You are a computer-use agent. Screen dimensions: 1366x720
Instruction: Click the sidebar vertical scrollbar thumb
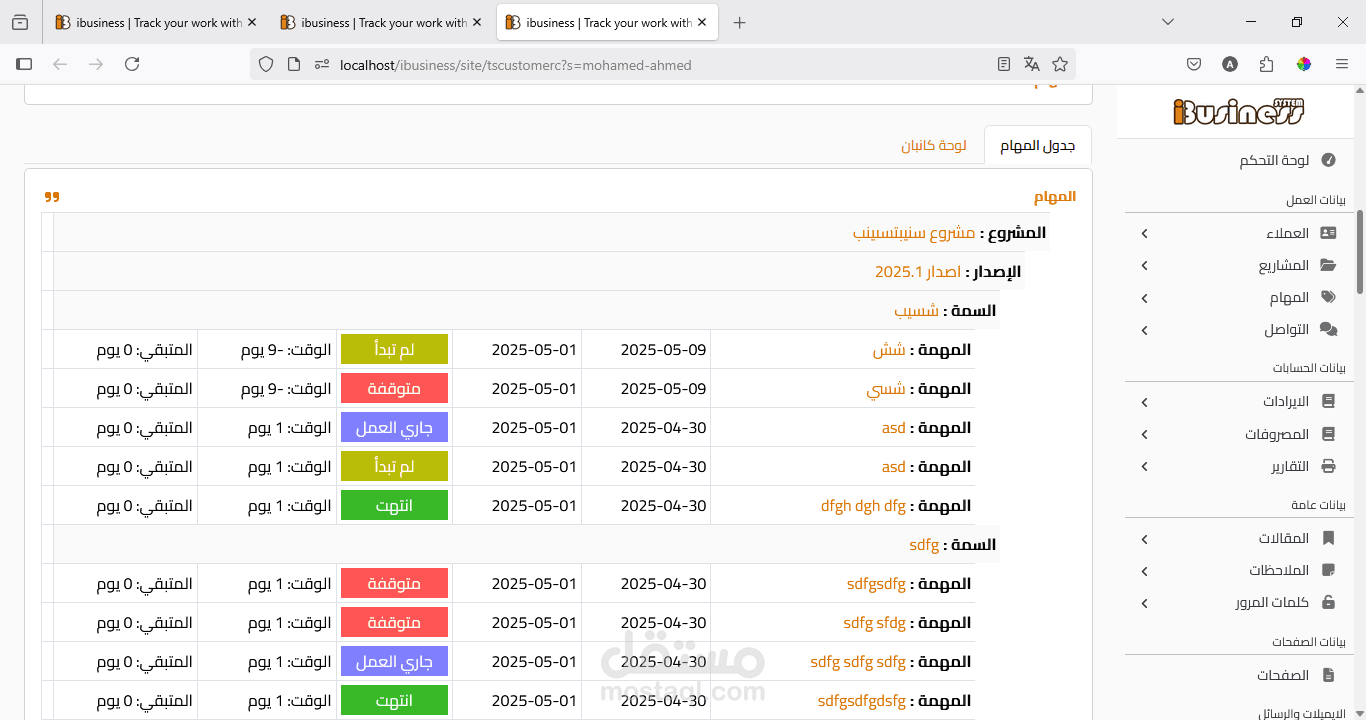pyautogui.click(x=1360, y=252)
